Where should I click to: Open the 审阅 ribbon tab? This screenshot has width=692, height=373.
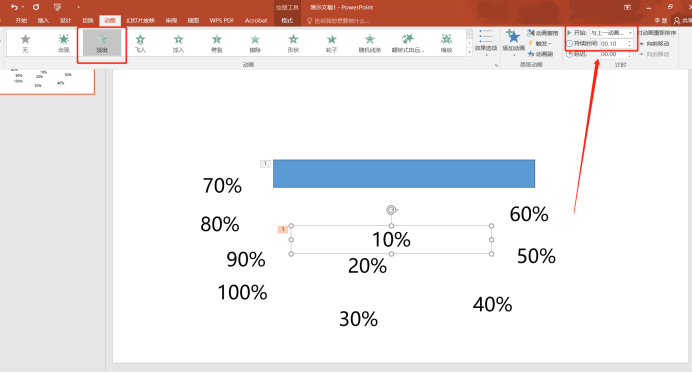point(171,20)
